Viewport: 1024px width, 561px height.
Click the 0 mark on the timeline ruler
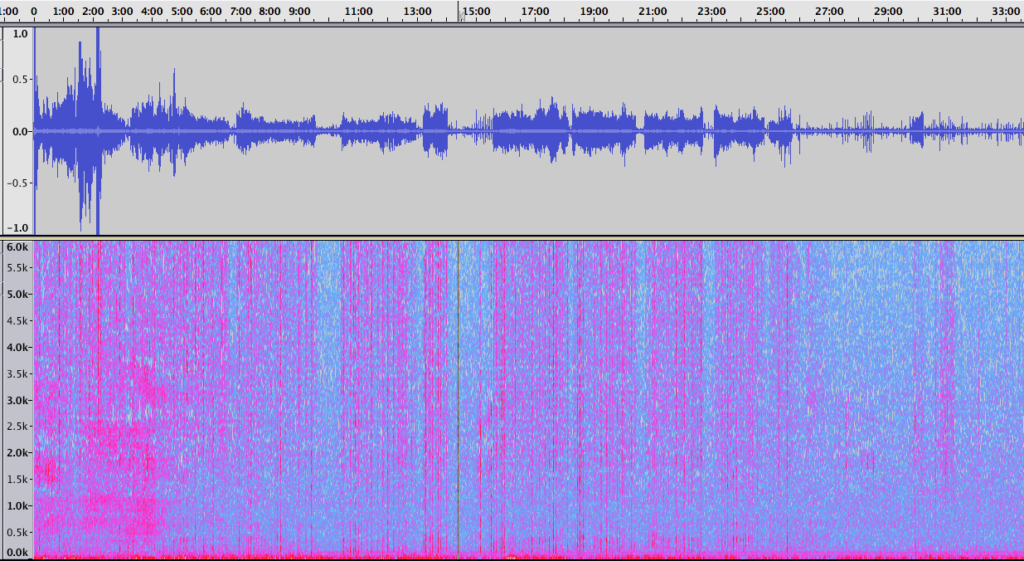point(33,11)
